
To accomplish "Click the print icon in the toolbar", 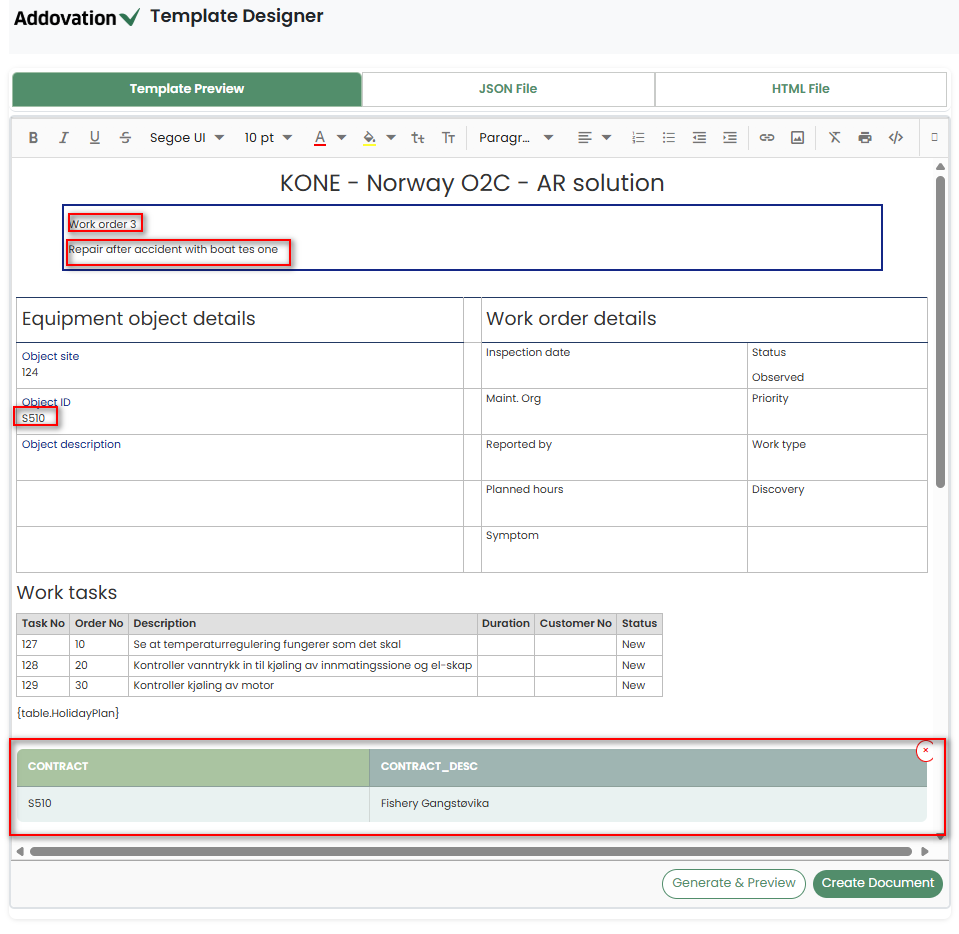I will tap(865, 138).
